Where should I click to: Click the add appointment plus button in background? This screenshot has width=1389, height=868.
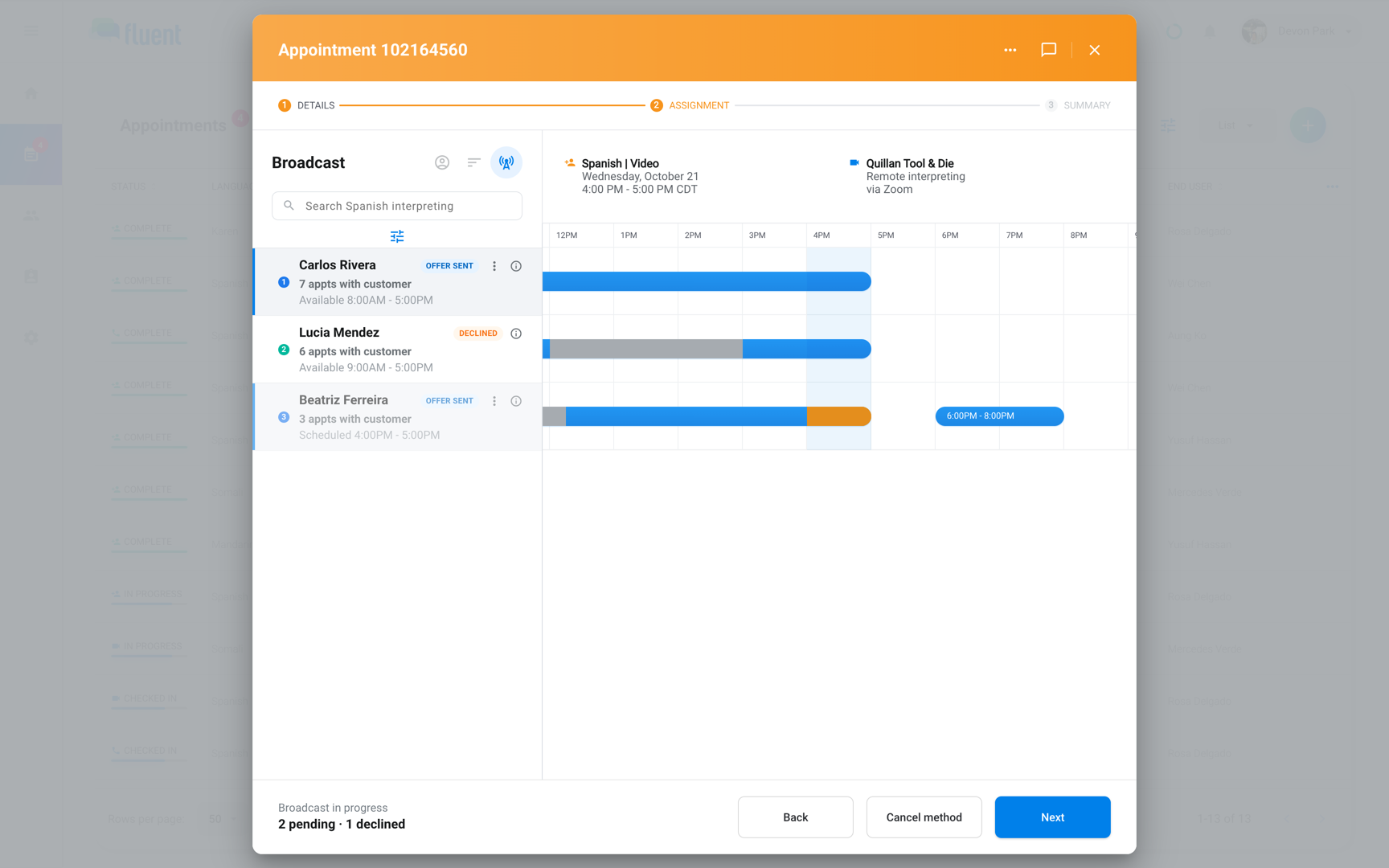coord(1308,125)
